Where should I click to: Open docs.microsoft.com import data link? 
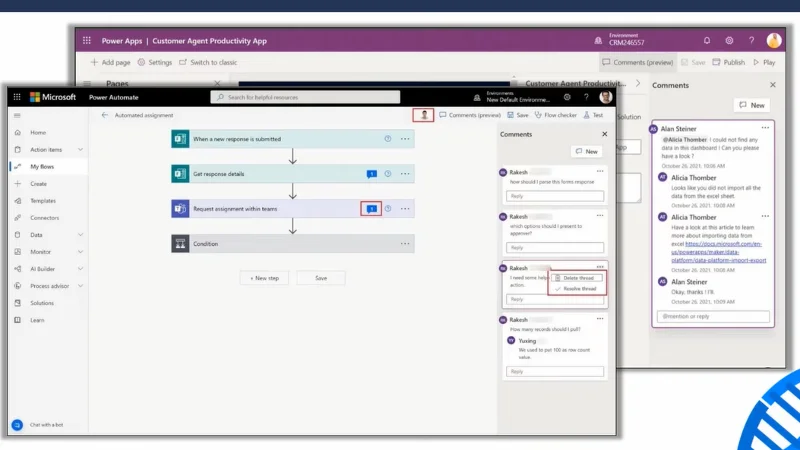719,252
